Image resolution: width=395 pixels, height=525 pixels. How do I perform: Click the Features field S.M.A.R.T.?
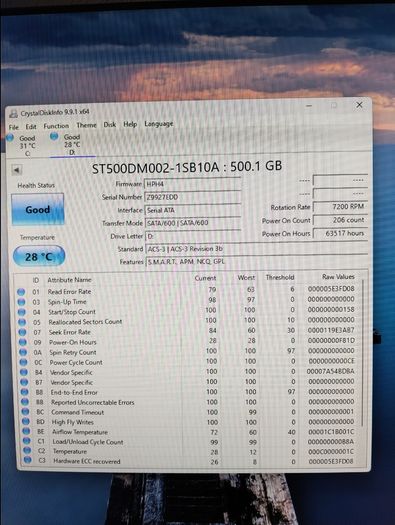(x=257, y=261)
